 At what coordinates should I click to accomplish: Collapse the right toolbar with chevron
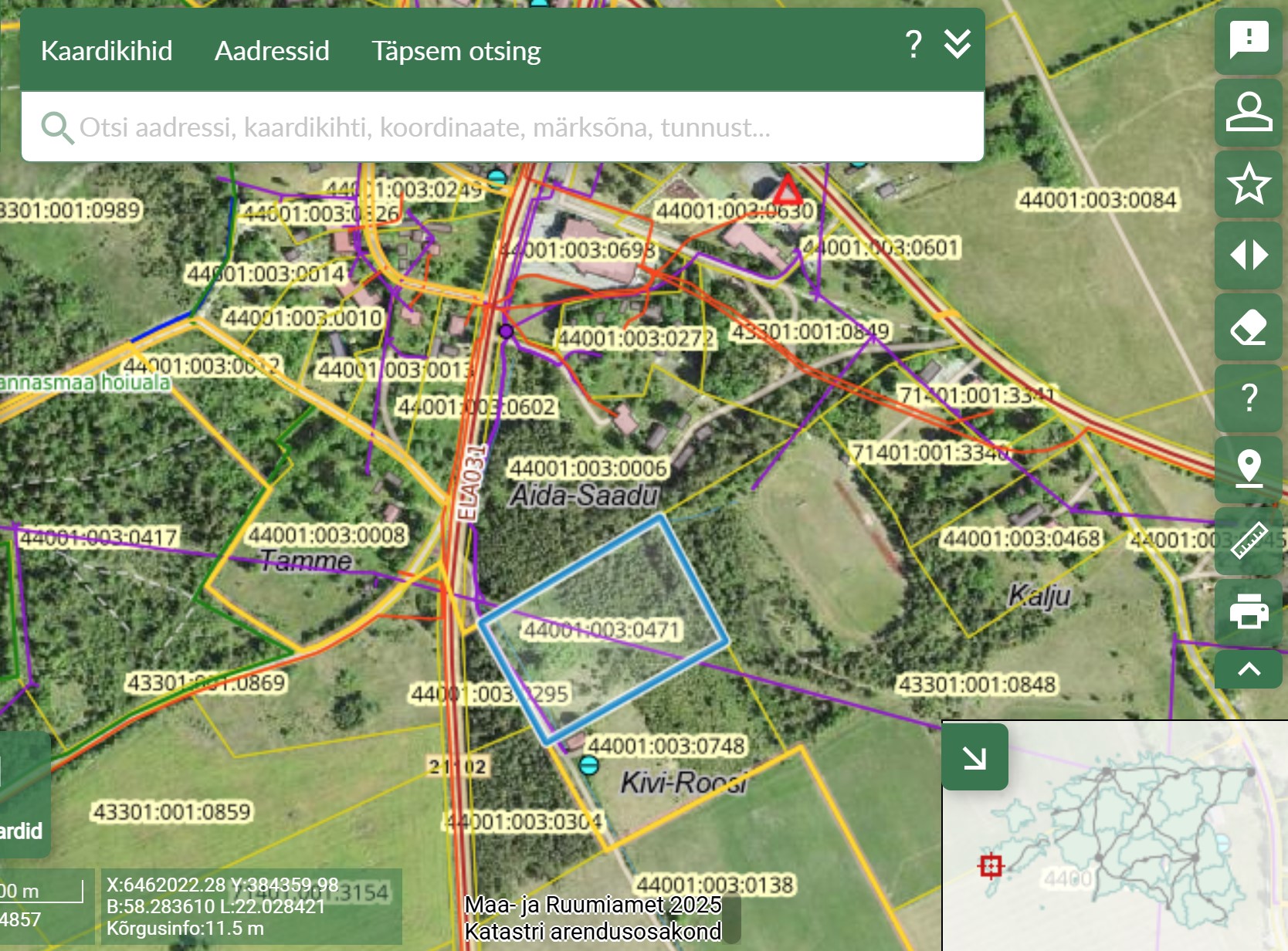coord(1248,669)
